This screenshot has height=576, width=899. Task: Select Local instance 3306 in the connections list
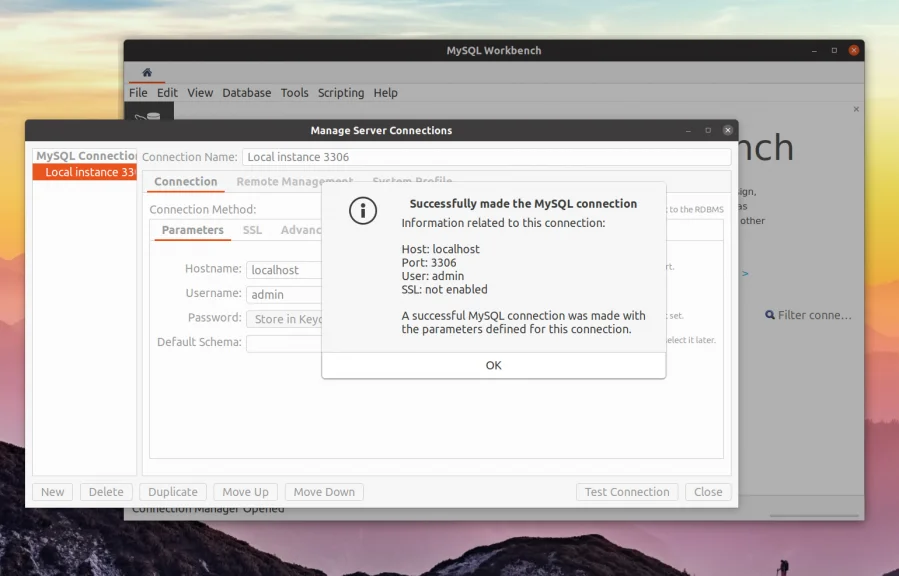84,171
